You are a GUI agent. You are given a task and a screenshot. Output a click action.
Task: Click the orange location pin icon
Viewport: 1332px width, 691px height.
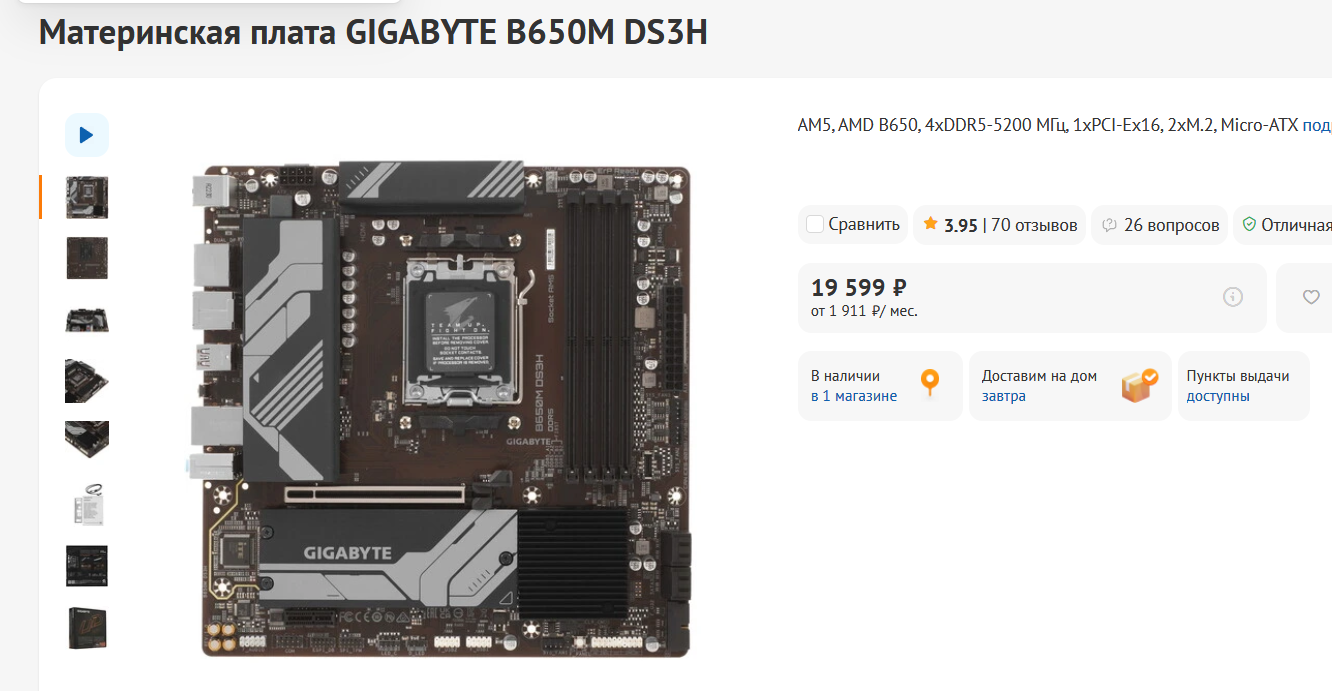pos(930,383)
